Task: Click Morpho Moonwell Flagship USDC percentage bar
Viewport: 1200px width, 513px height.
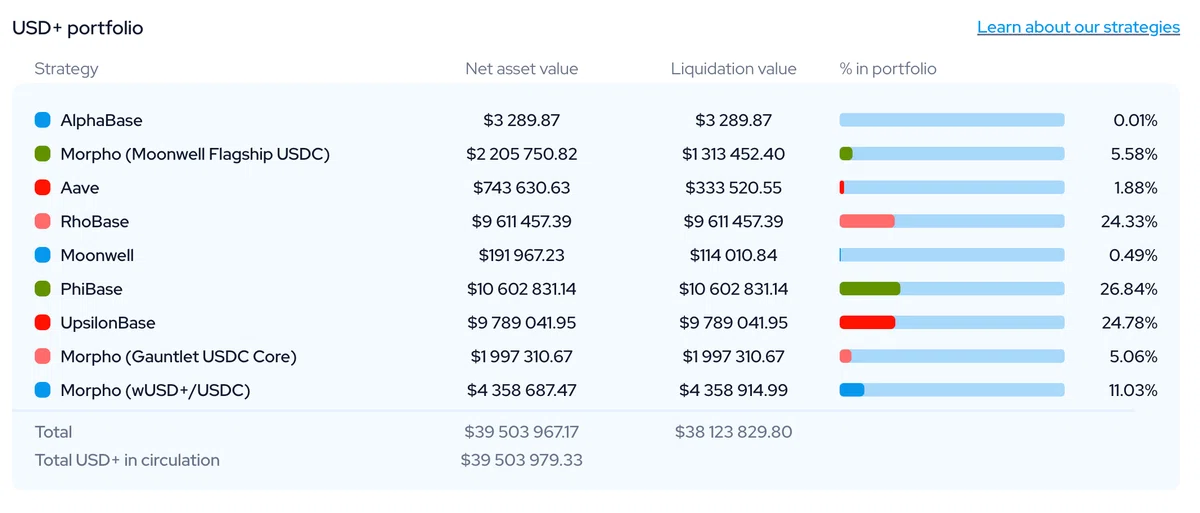Action: (952, 154)
